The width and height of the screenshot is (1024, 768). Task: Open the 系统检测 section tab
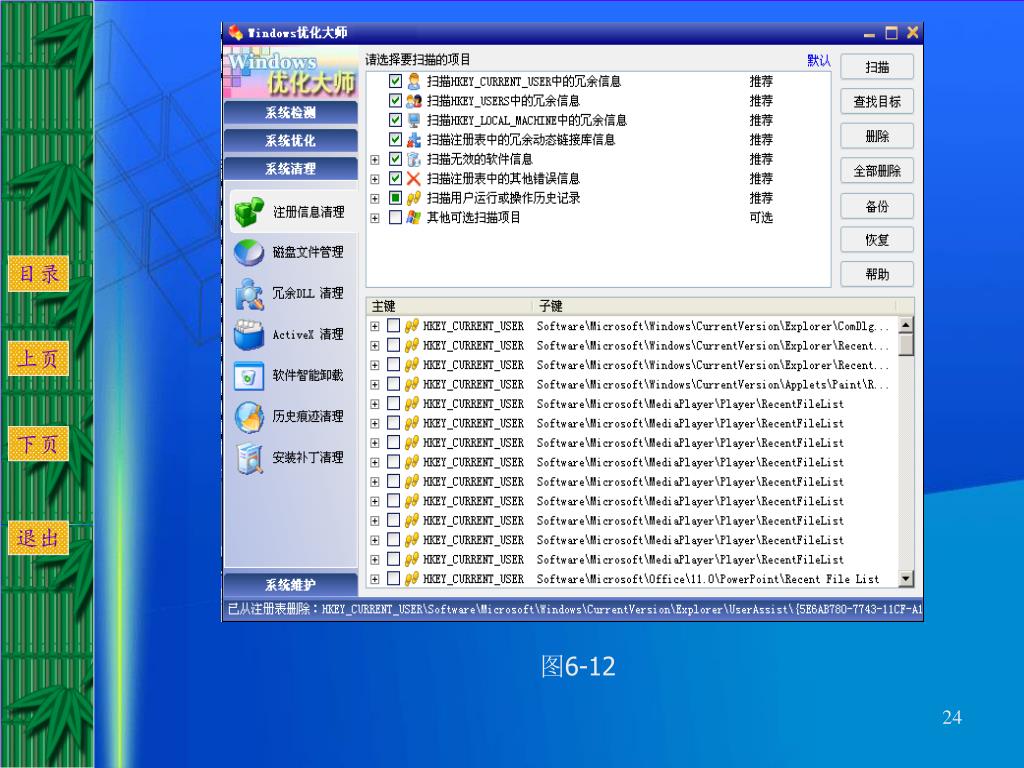click(291, 112)
